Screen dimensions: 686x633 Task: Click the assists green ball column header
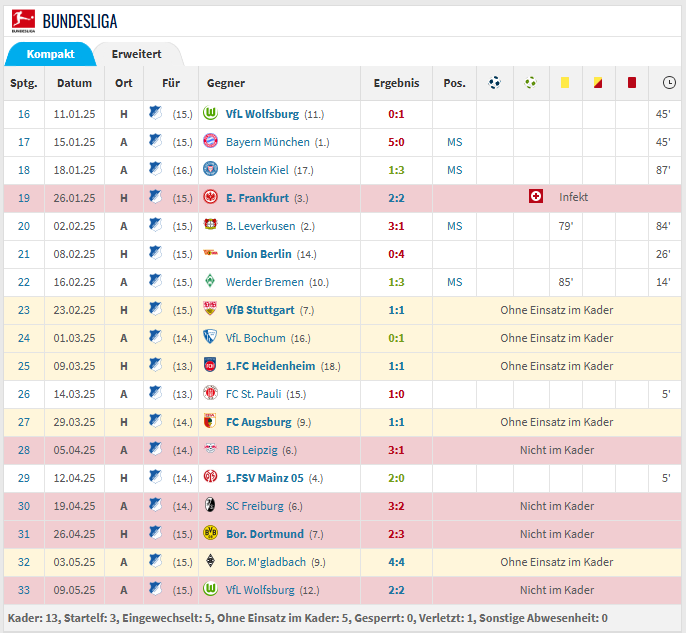click(x=531, y=83)
